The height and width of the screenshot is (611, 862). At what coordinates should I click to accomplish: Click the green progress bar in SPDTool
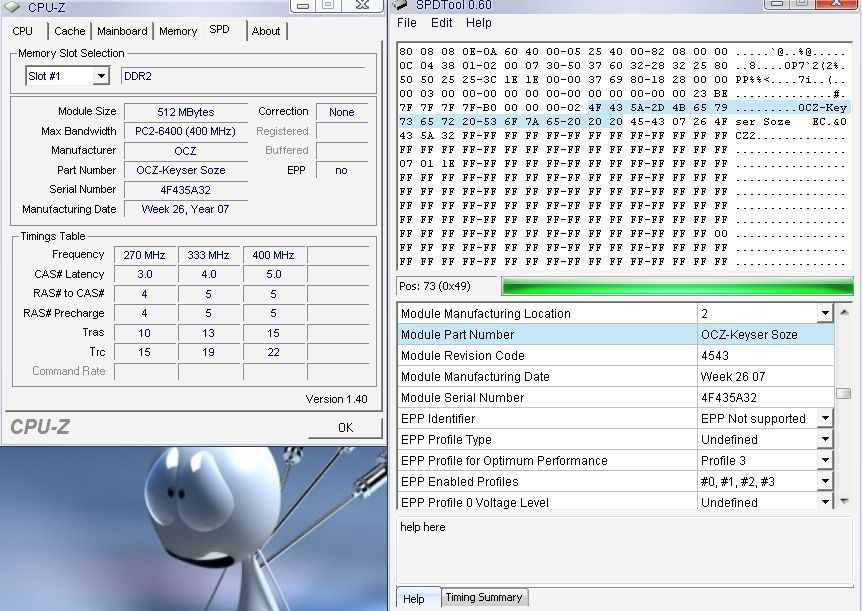coord(677,286)
